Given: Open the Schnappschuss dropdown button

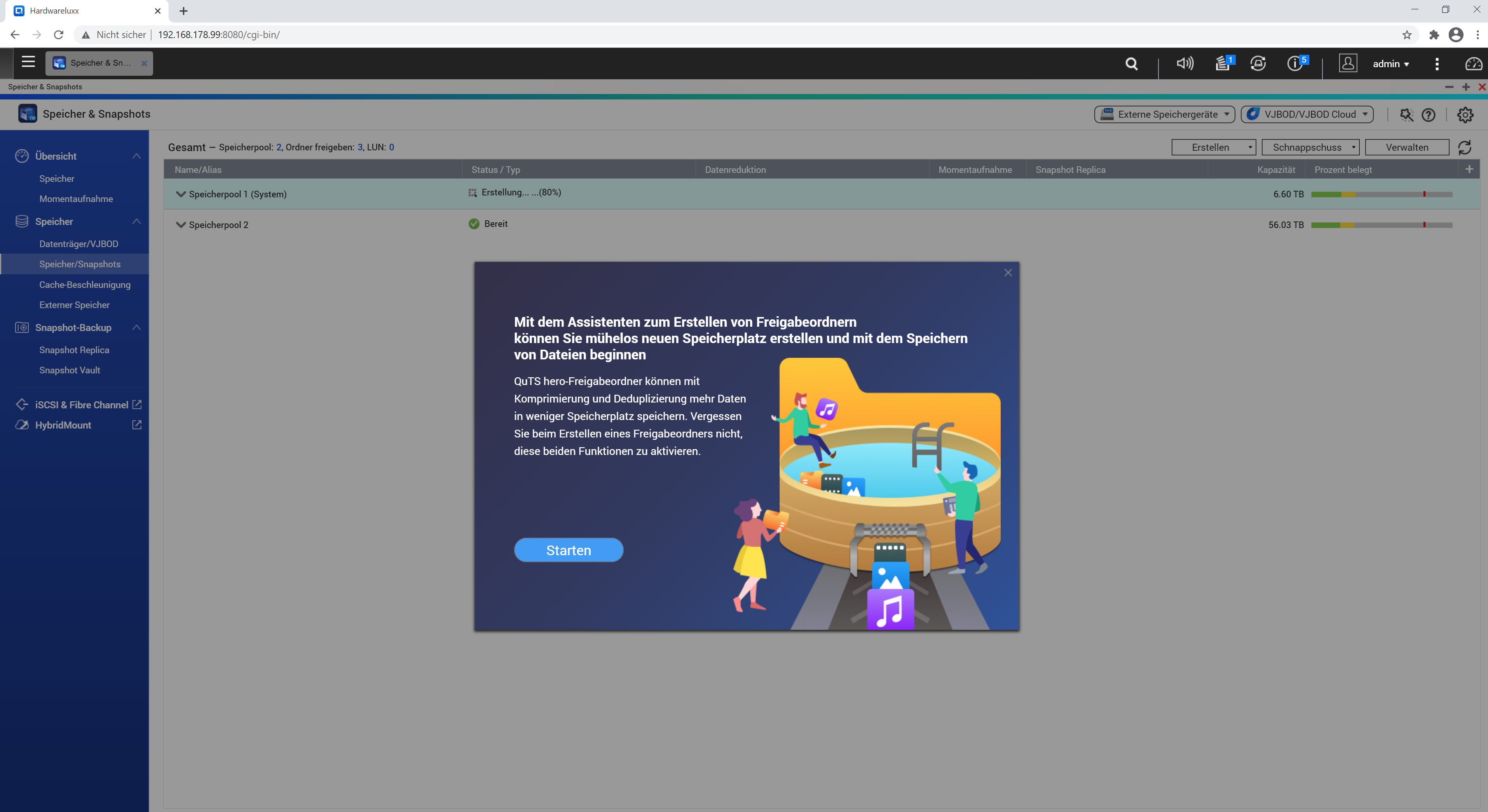Looking at the screenshot, I should tap(1310, 147).
